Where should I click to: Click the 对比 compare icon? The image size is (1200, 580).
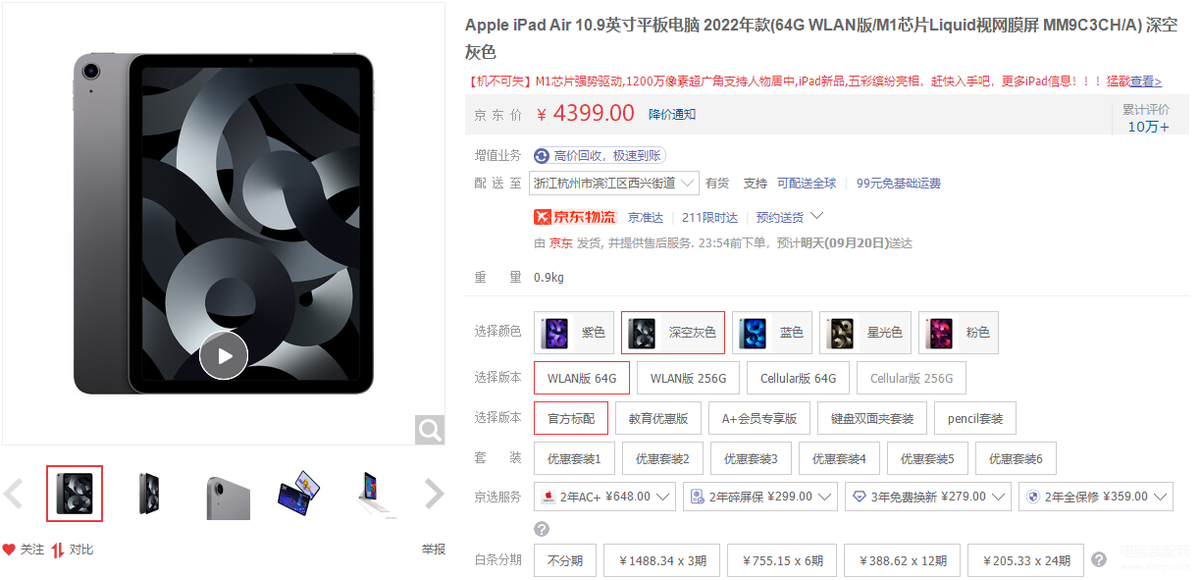(58, 549)
